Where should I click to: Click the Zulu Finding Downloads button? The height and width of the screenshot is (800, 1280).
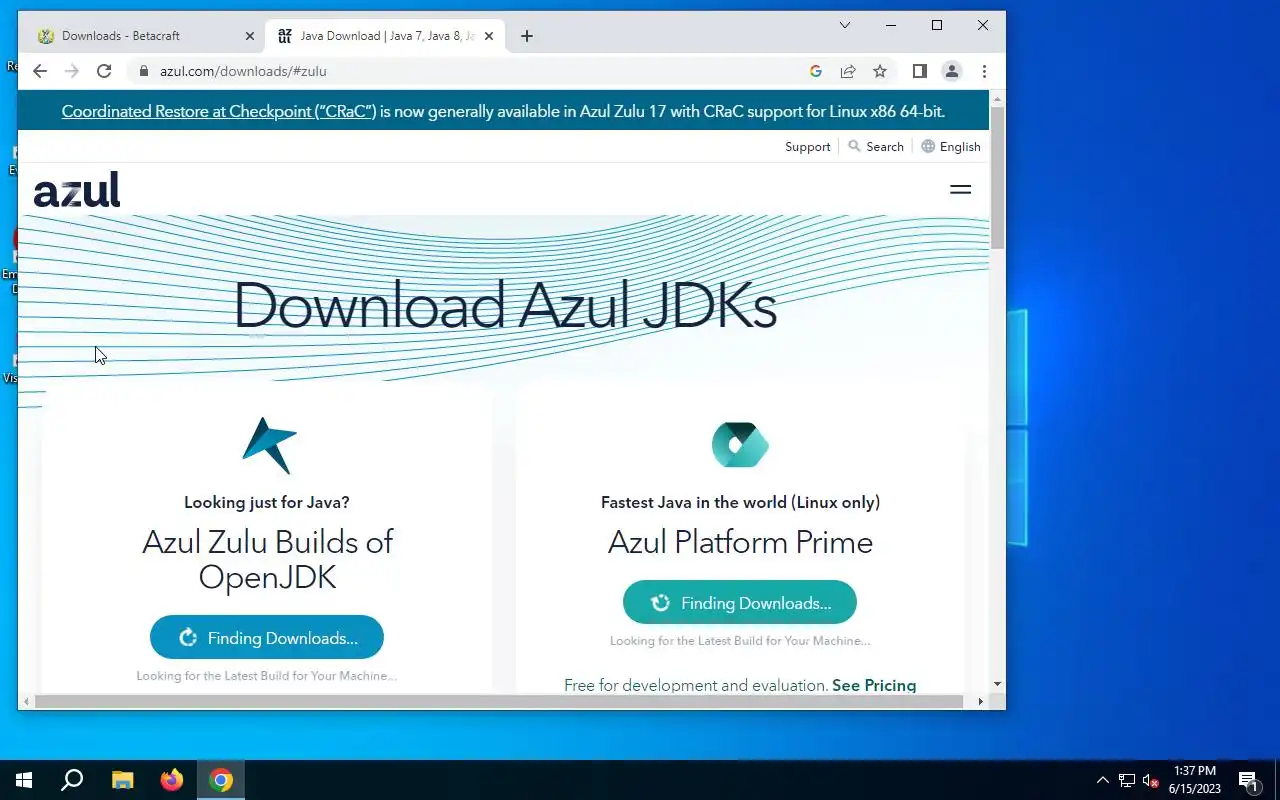[267, 638]
